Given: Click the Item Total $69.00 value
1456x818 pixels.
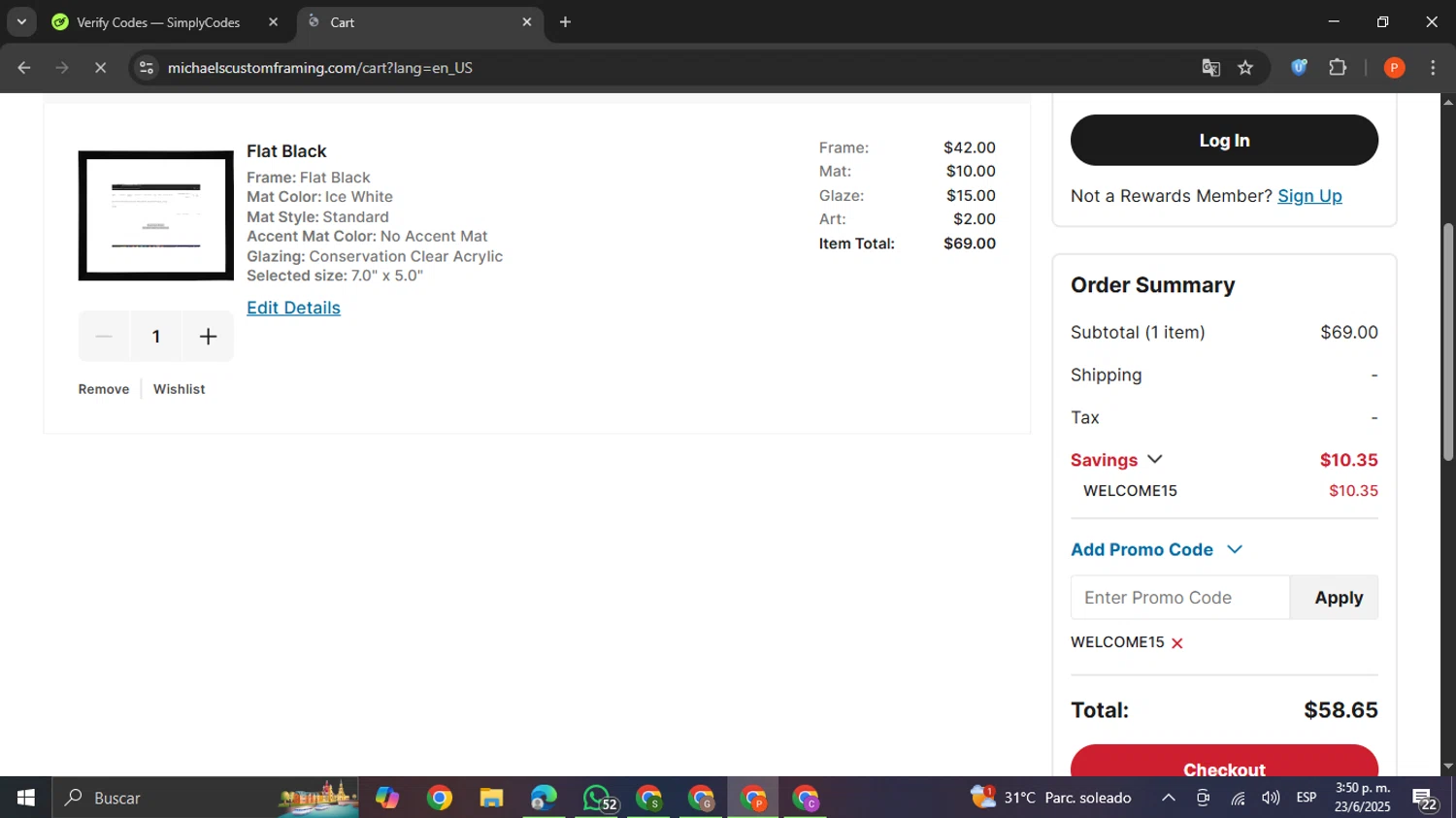Looking at the screenshot, I should pyautogui.click(x=970, y=244).
